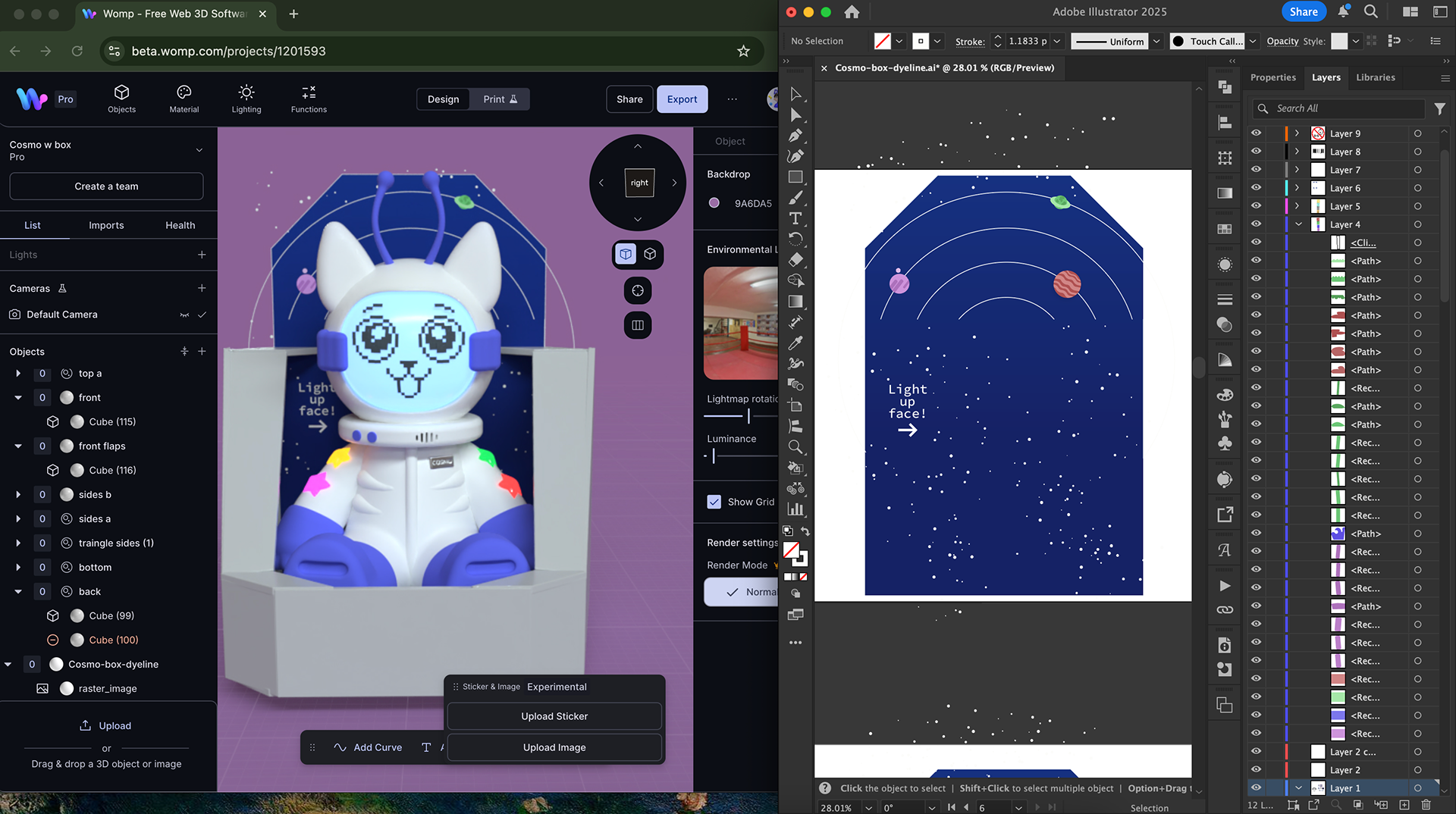
Task: Open Illustrator notifications bell
Action: pos(1343,11)
